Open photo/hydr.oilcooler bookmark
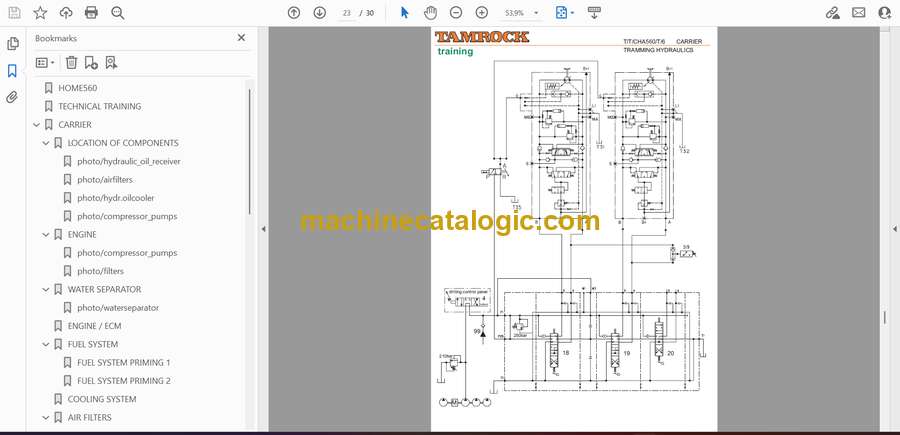 point(115,198)
